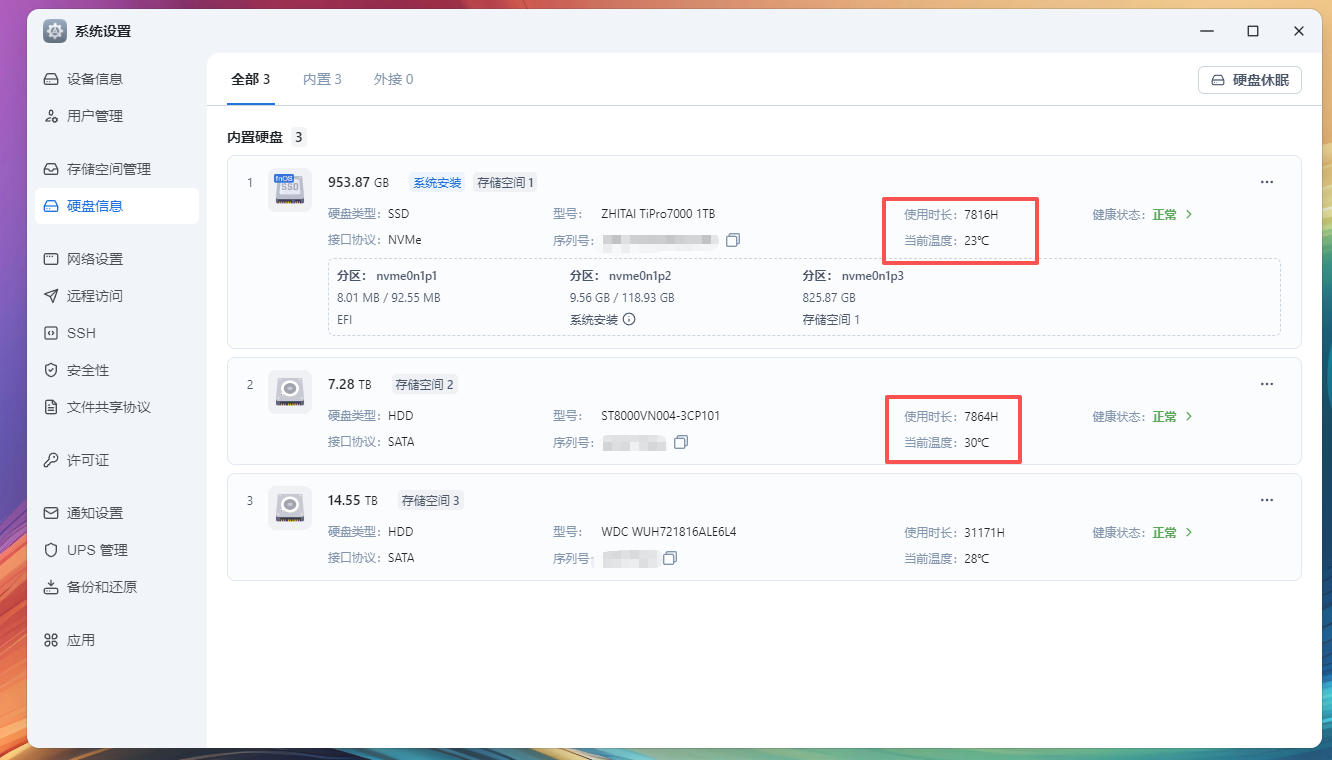This screenshot has height=760, width=1332.
Task: Click the 备份和还原 icon
Action: [x=51, y=587]
